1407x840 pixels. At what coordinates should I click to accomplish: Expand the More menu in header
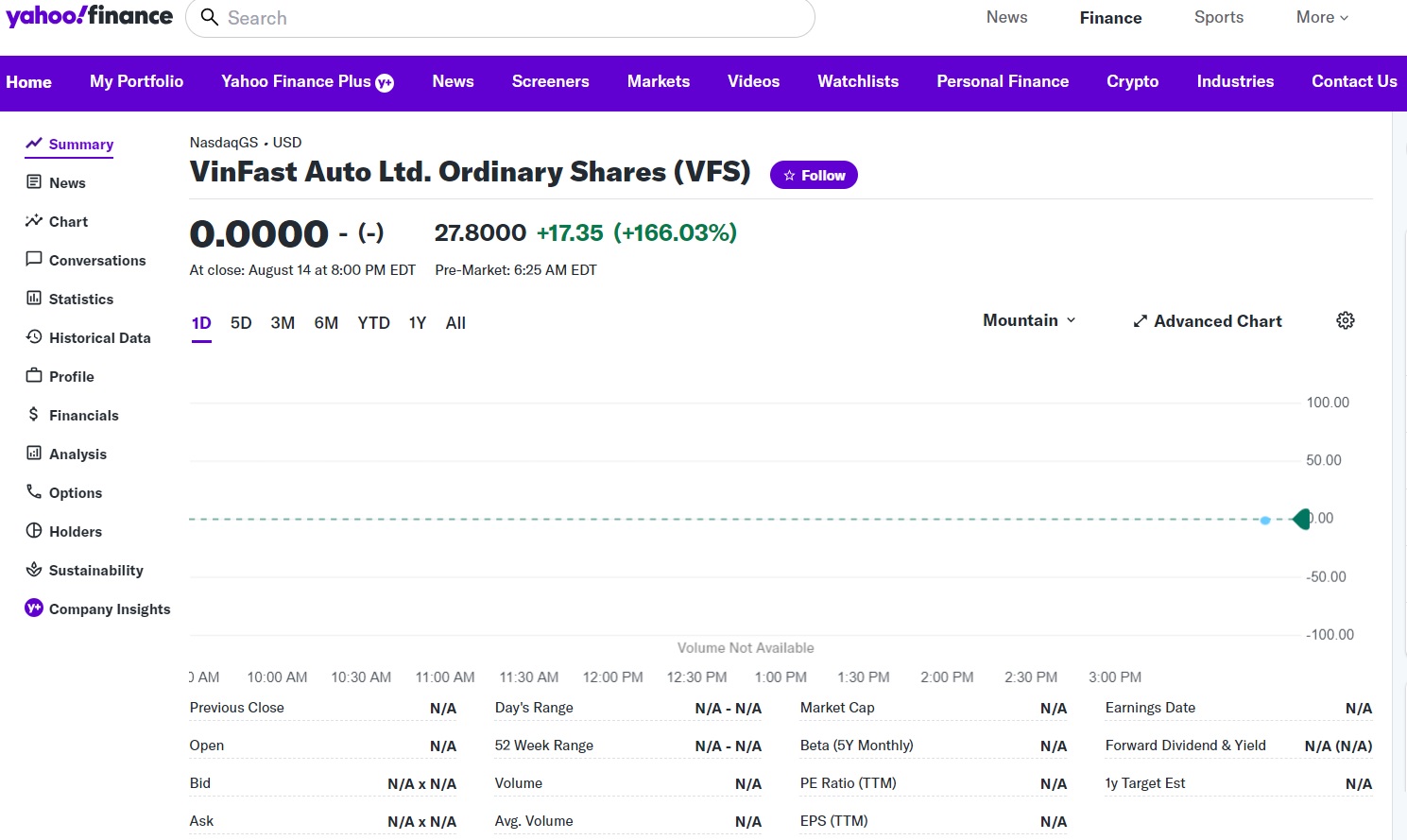pyautogui.click(x=1322, y=18)
